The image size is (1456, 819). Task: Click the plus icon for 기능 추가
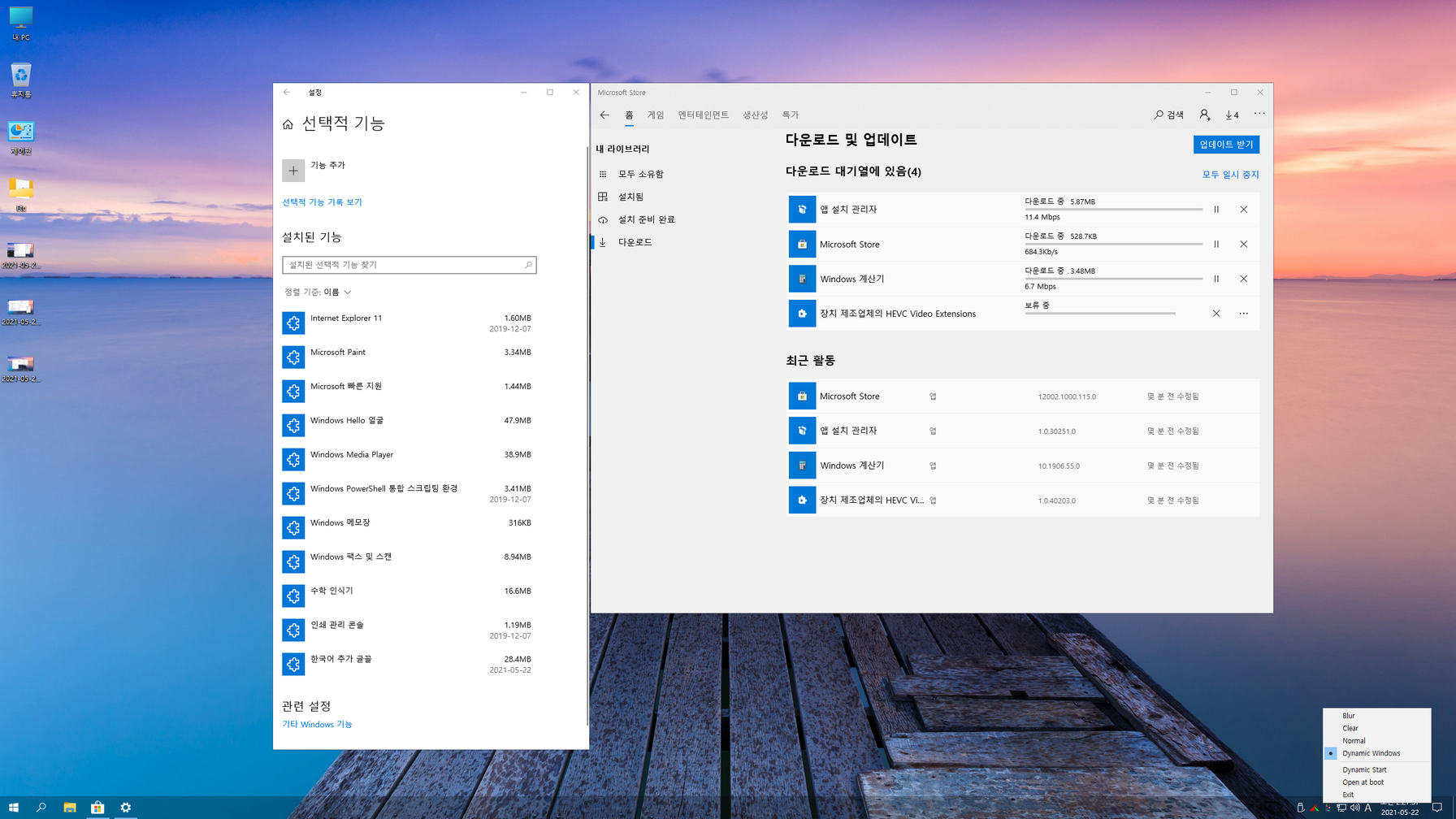tap(293, 171)
